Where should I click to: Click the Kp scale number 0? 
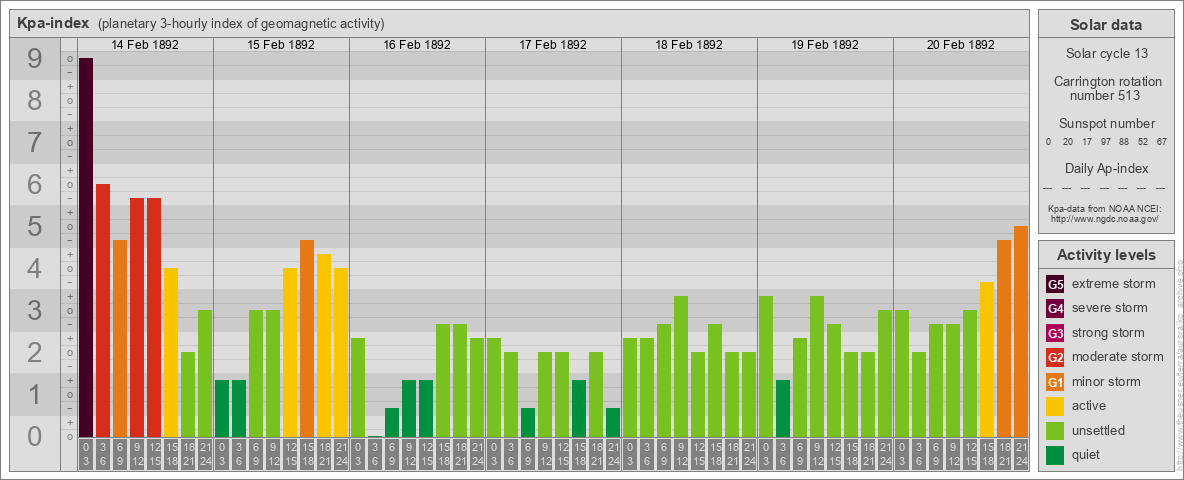coord(34,436)
